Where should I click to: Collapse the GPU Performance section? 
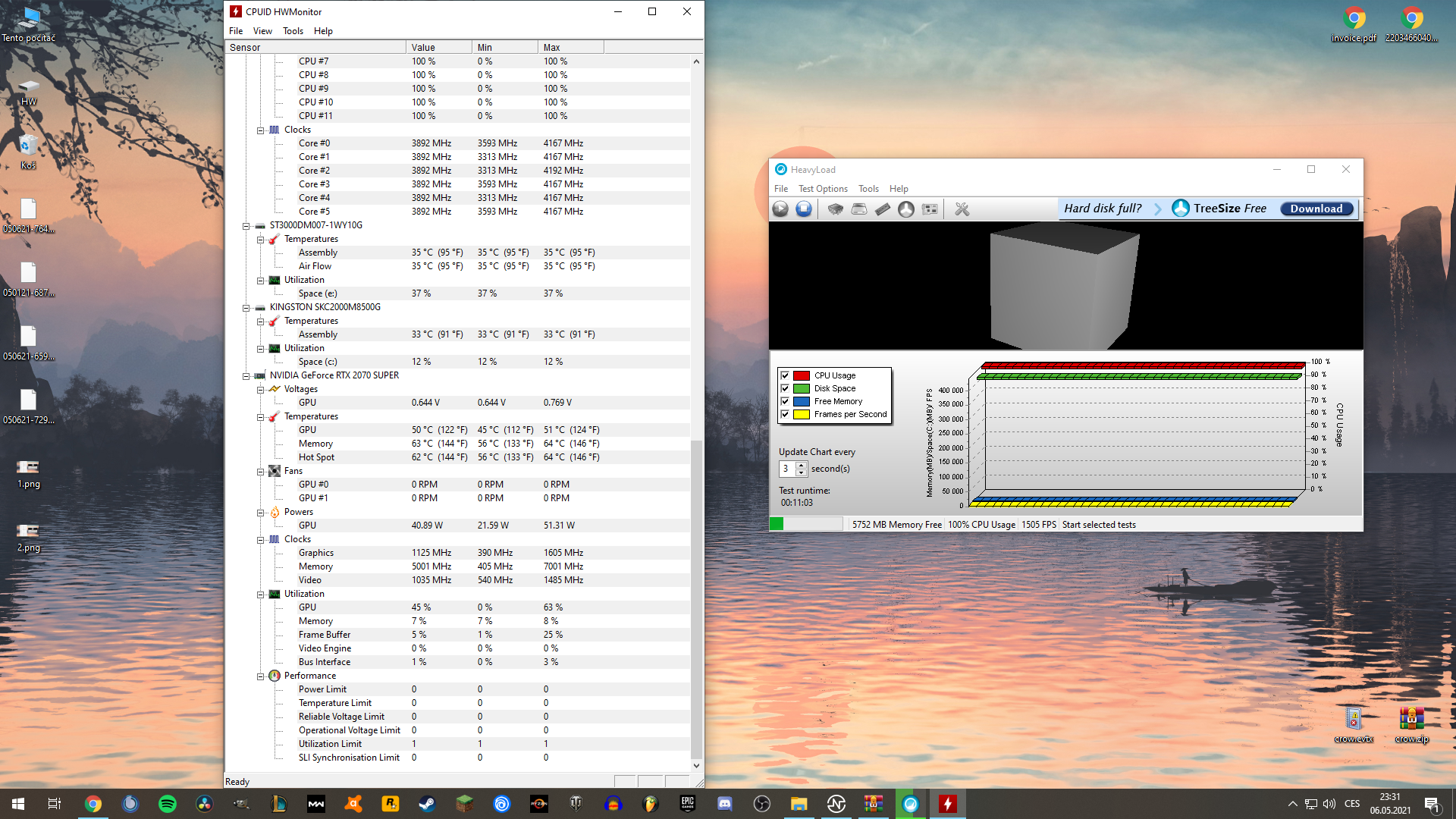click(x=260, y=676)
